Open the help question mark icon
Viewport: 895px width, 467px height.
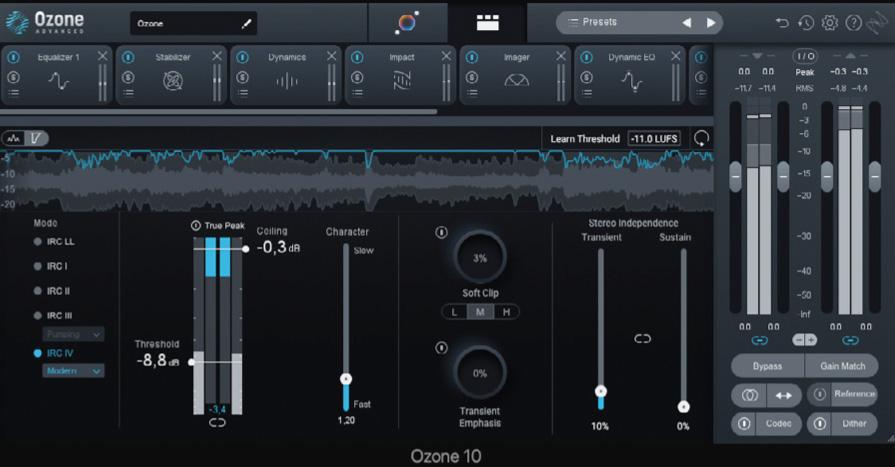click(853, 22)
